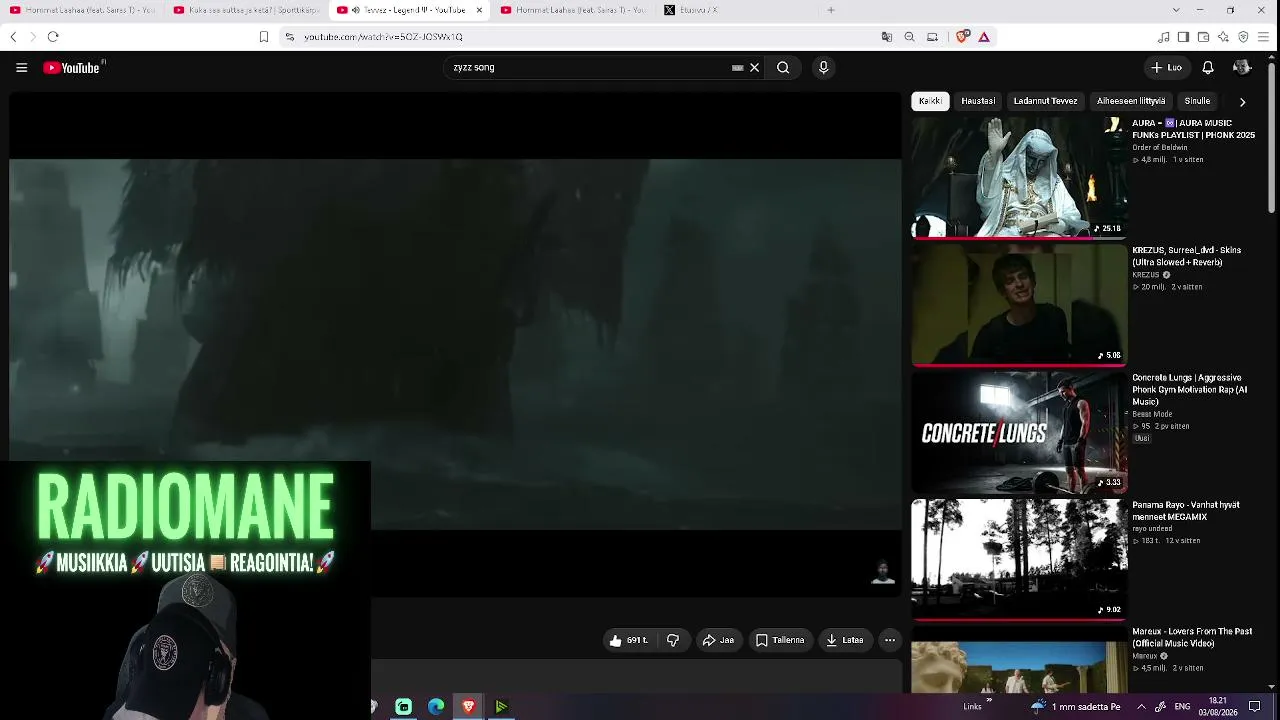Switch to first Hommat Laahaa tab

[81, 10]
